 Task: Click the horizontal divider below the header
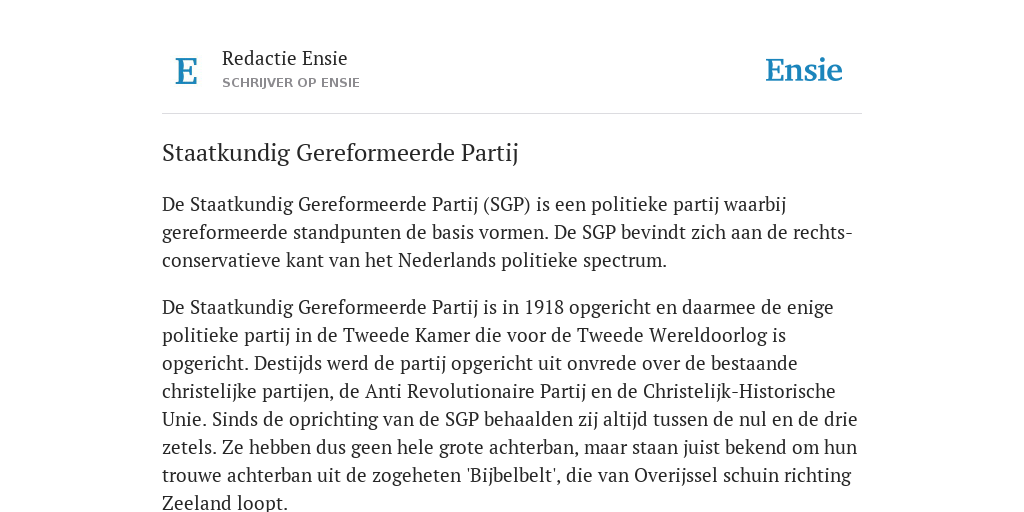click(512, 114)
